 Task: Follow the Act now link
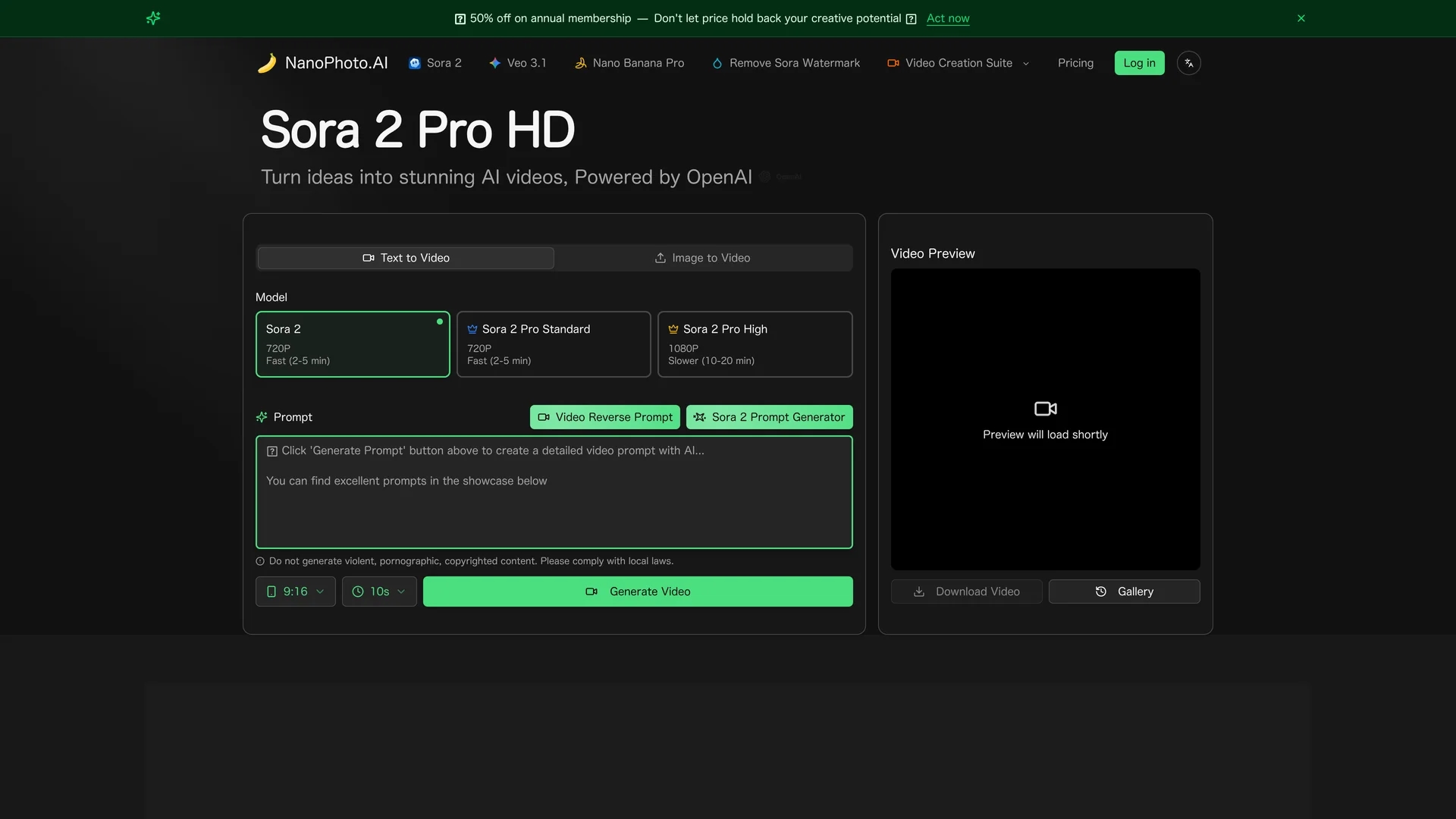tap(948, 18)
